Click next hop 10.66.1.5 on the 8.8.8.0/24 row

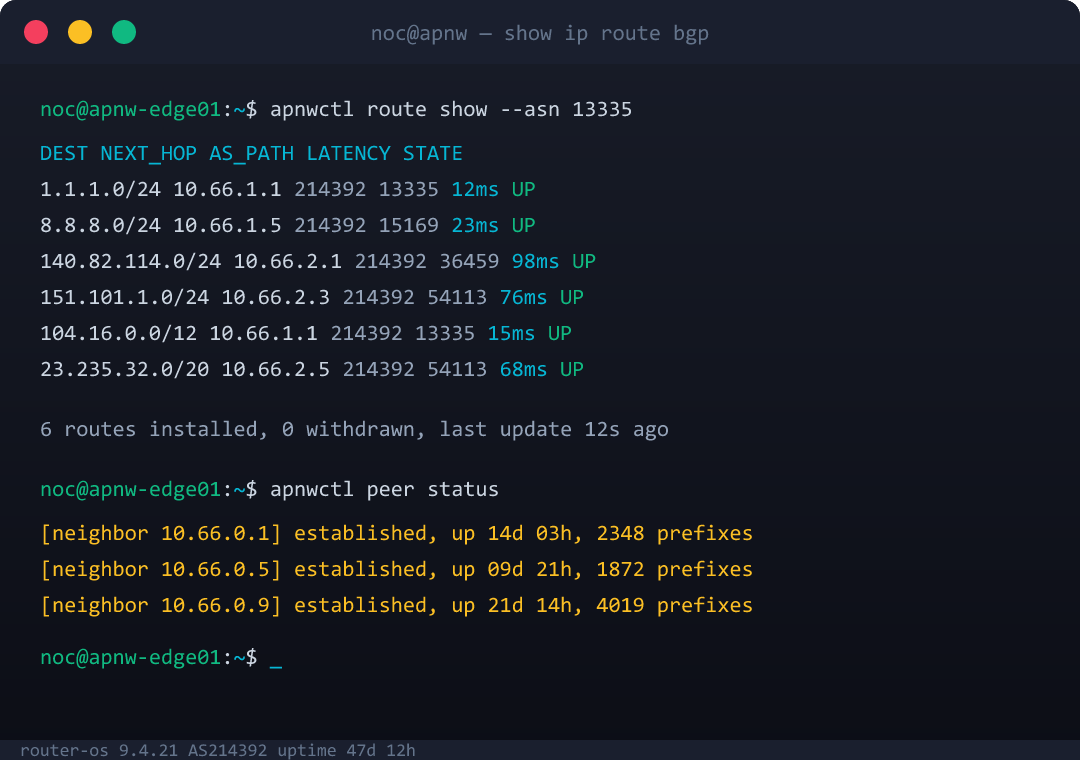point(227,225)
